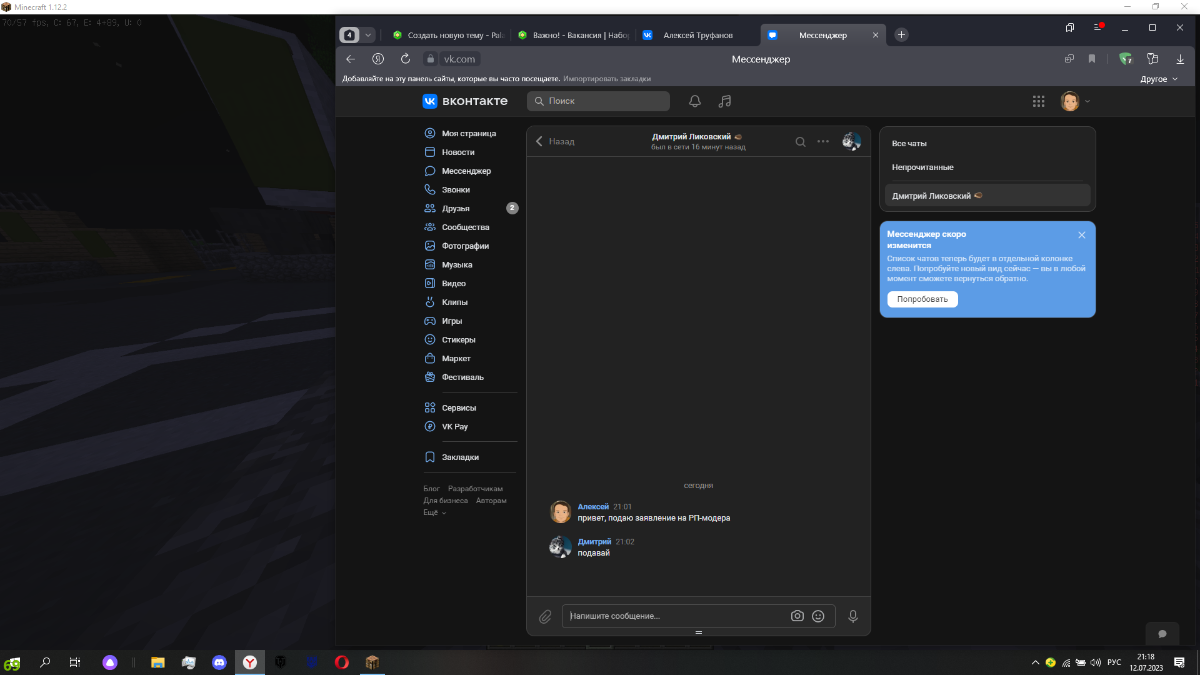Open the emoji smiley picker
1200x675 pixels.
[818, 616]
